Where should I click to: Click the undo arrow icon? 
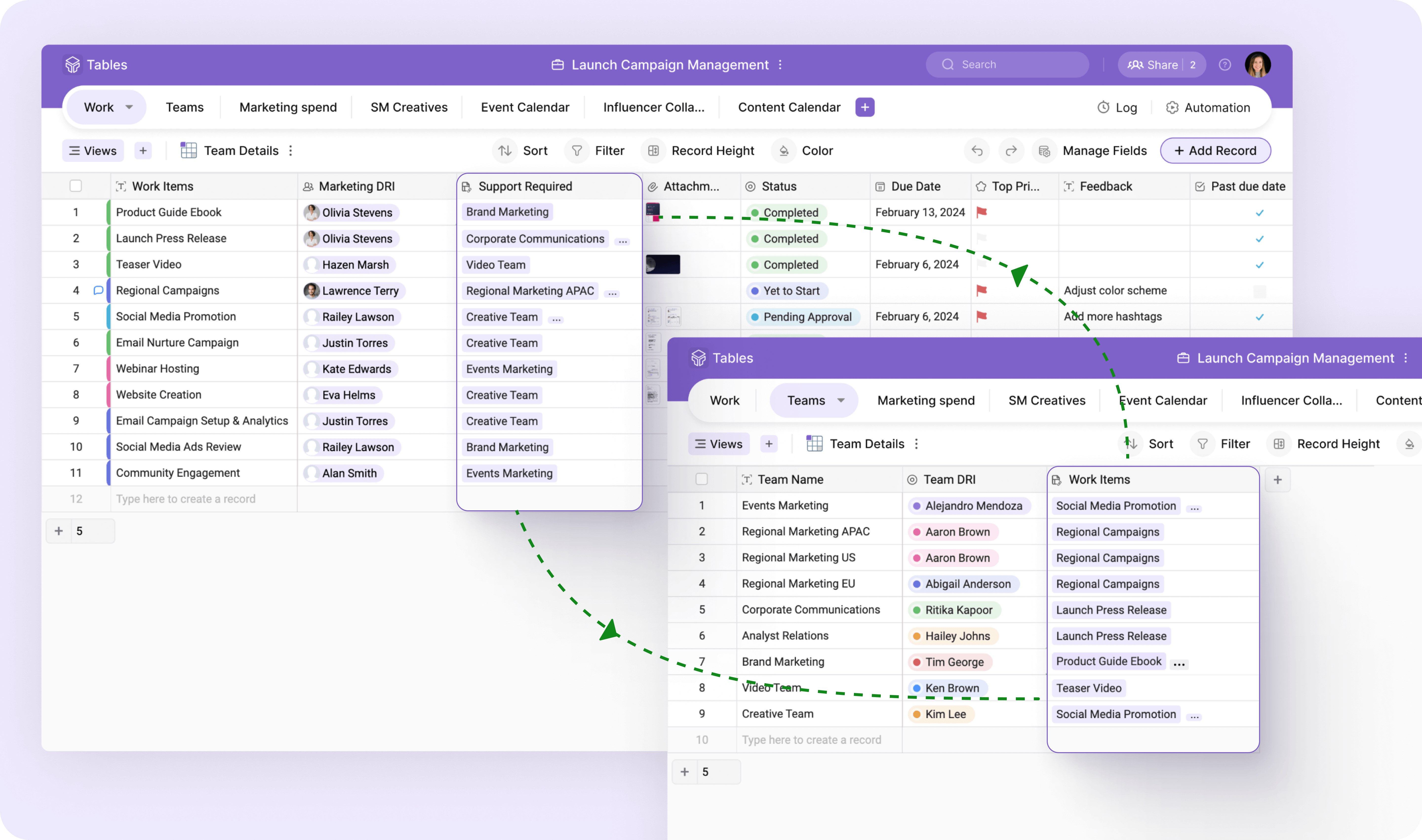977,151
